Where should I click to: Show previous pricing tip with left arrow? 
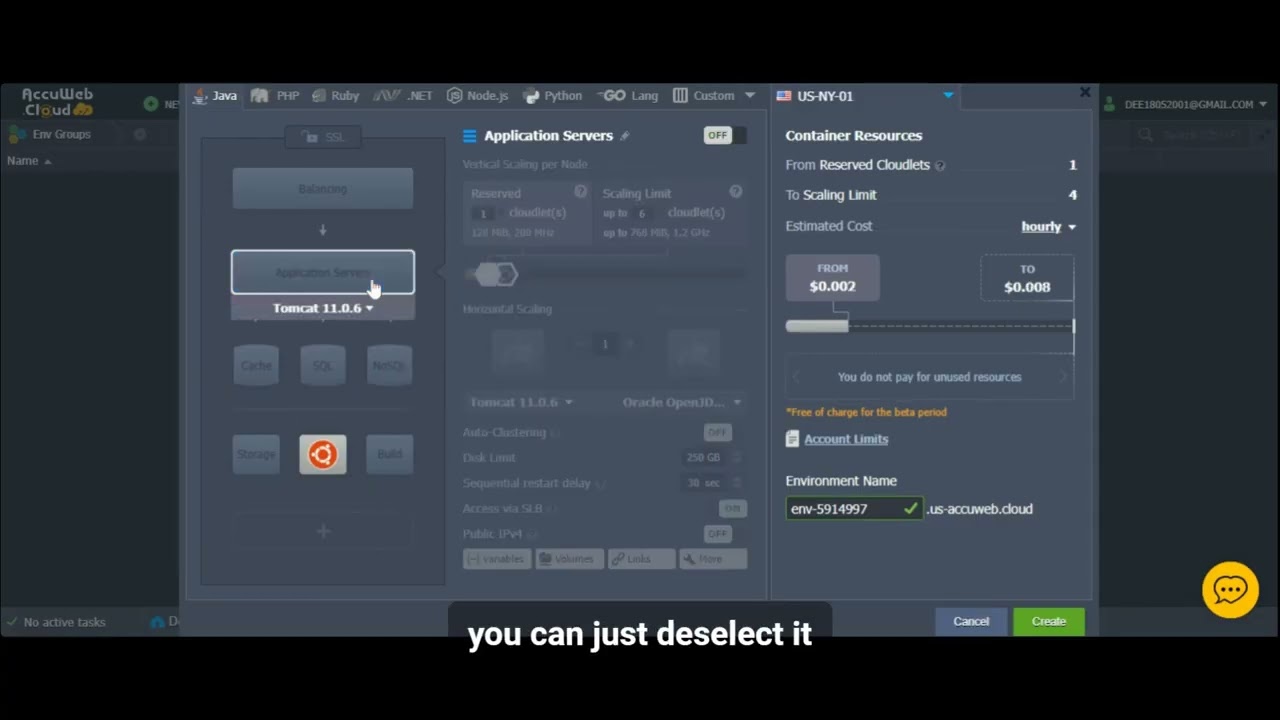(796, 377)
